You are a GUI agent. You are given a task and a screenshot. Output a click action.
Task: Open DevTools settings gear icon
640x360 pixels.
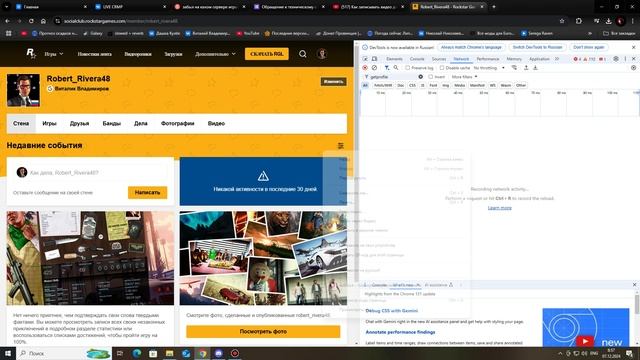click(x=616, y=59)
